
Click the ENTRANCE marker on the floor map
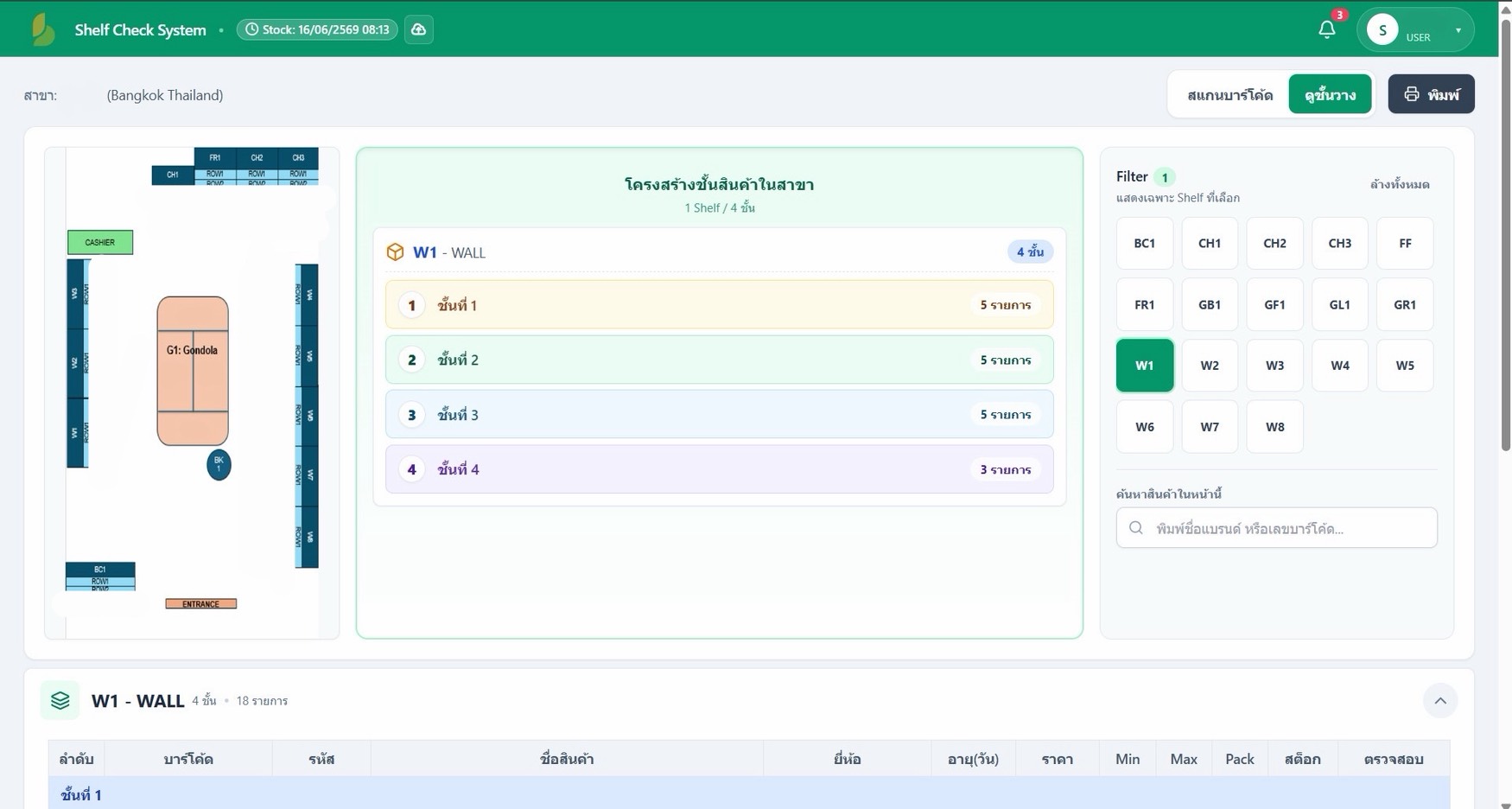pyautogui.click(x=200, y=604)
